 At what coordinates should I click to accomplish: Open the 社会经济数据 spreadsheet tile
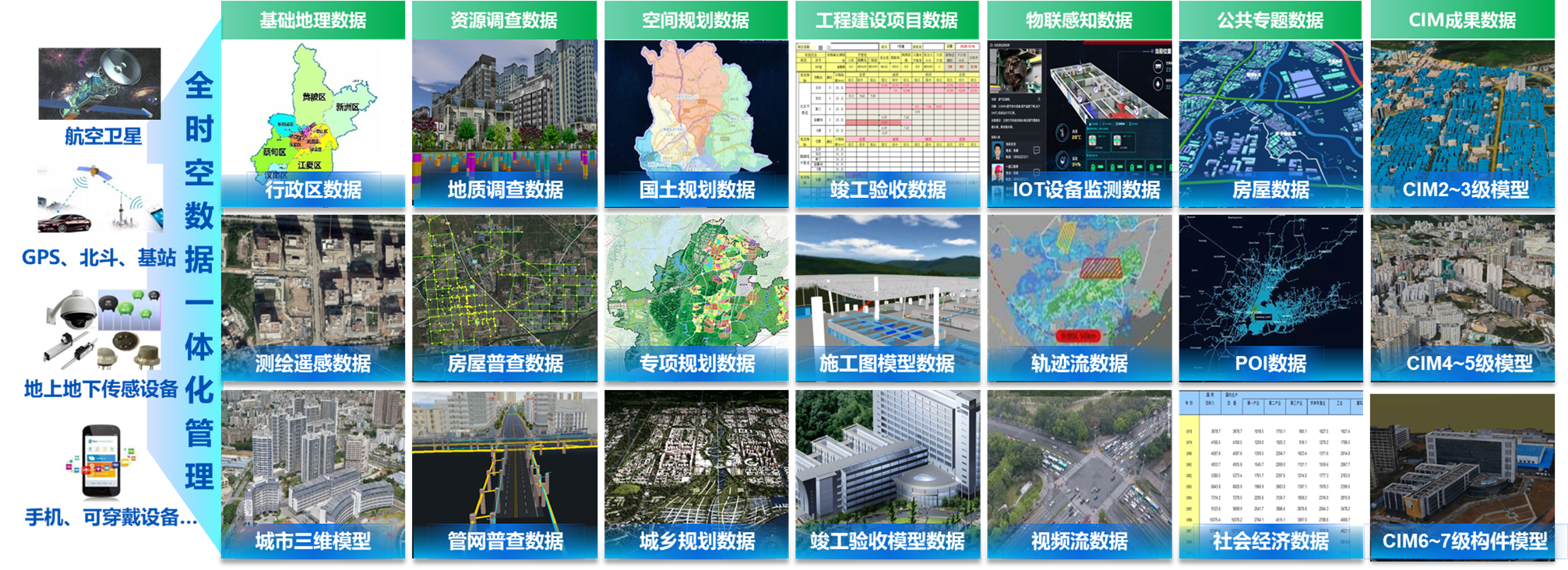(x=1270, y=473)
